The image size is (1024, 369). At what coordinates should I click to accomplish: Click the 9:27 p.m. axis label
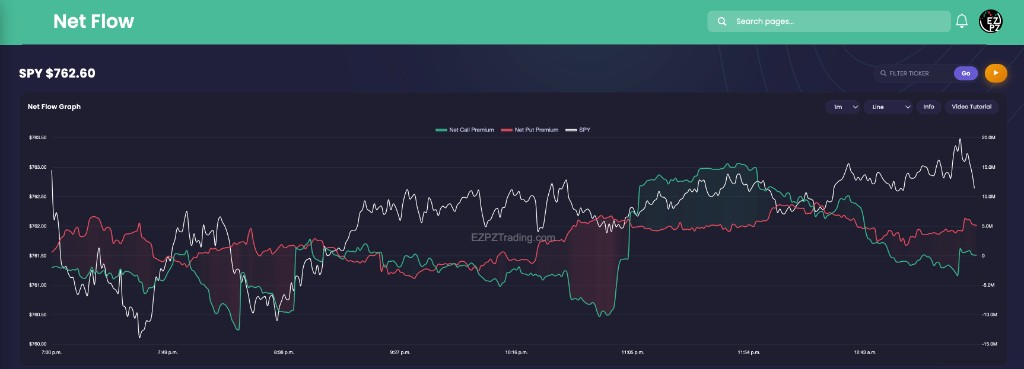coord(399,352)
